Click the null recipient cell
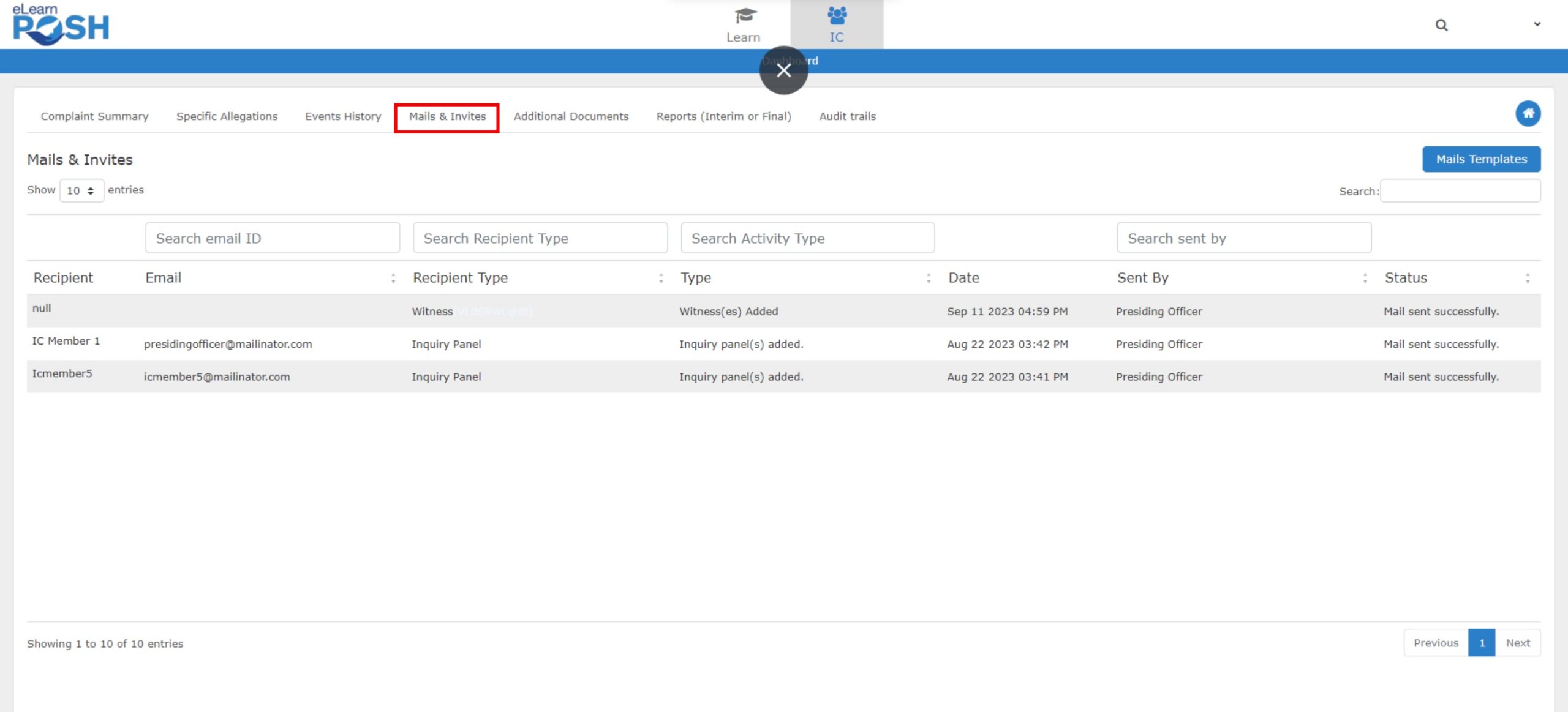1568x712 pixels. [x=42, y=309]
